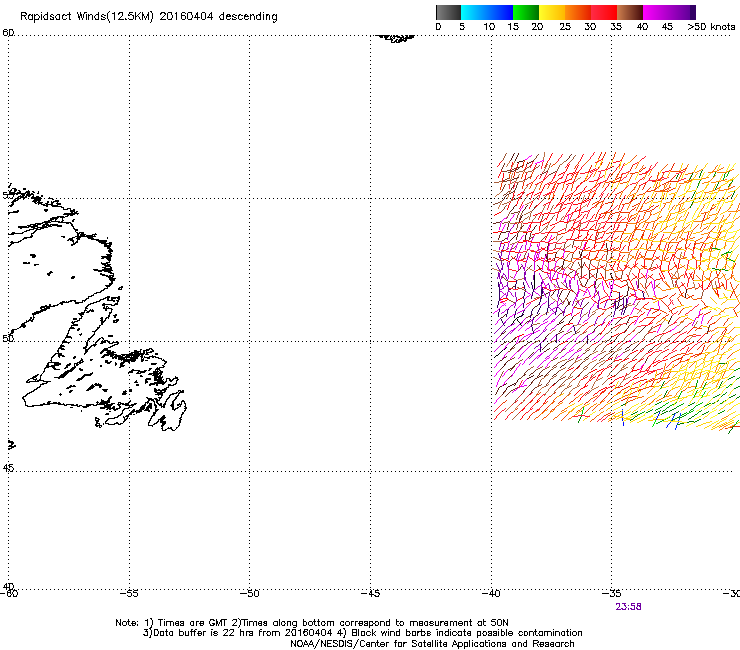
Task: Click the red 30-35 knots legend swatch
Action: coord(604,12)
